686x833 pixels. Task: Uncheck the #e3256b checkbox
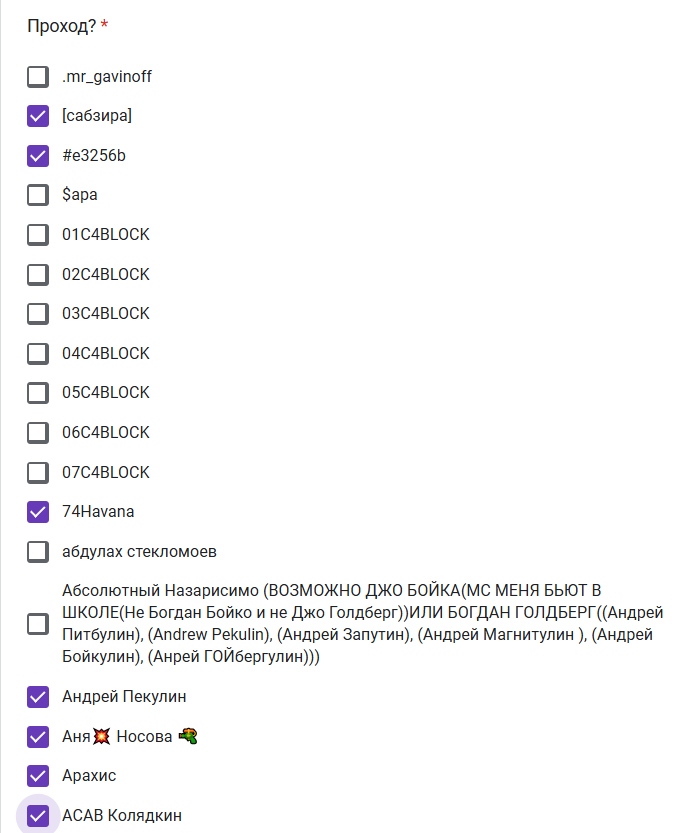tap(38, 156)
